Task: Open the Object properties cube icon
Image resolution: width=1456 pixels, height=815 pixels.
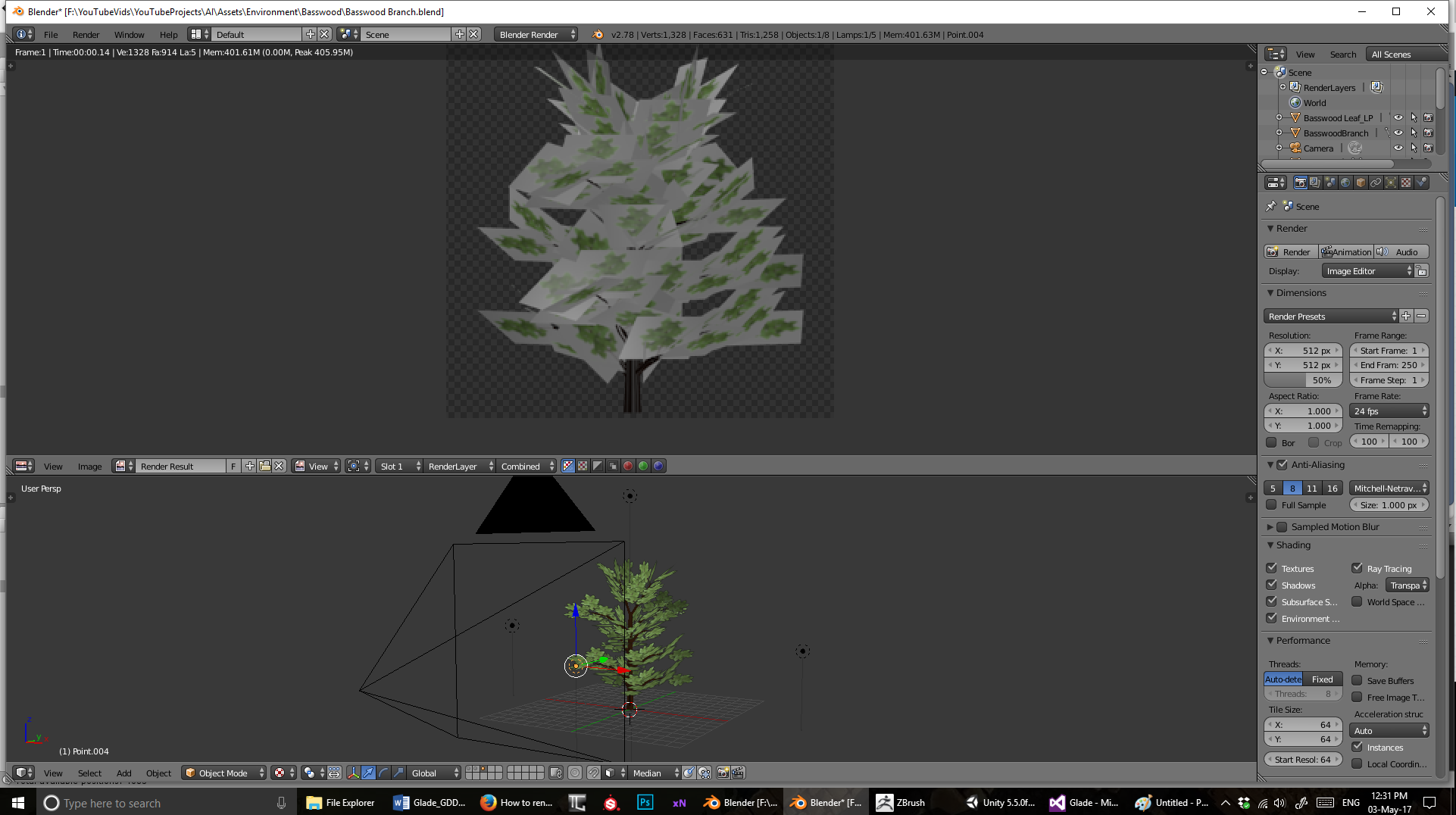Action: coord(1361,183)
